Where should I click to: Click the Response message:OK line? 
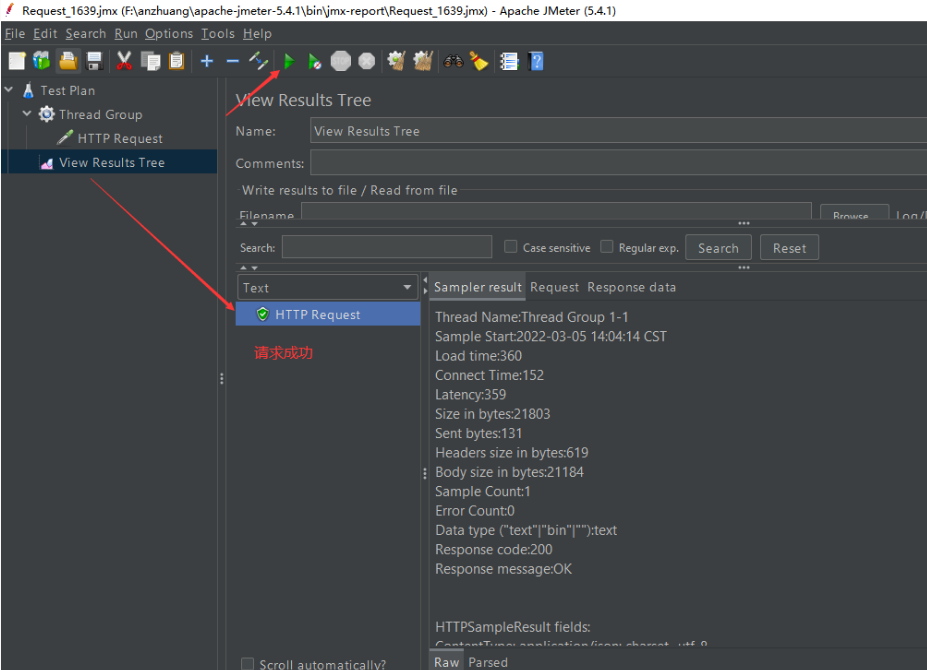[503, 569]
